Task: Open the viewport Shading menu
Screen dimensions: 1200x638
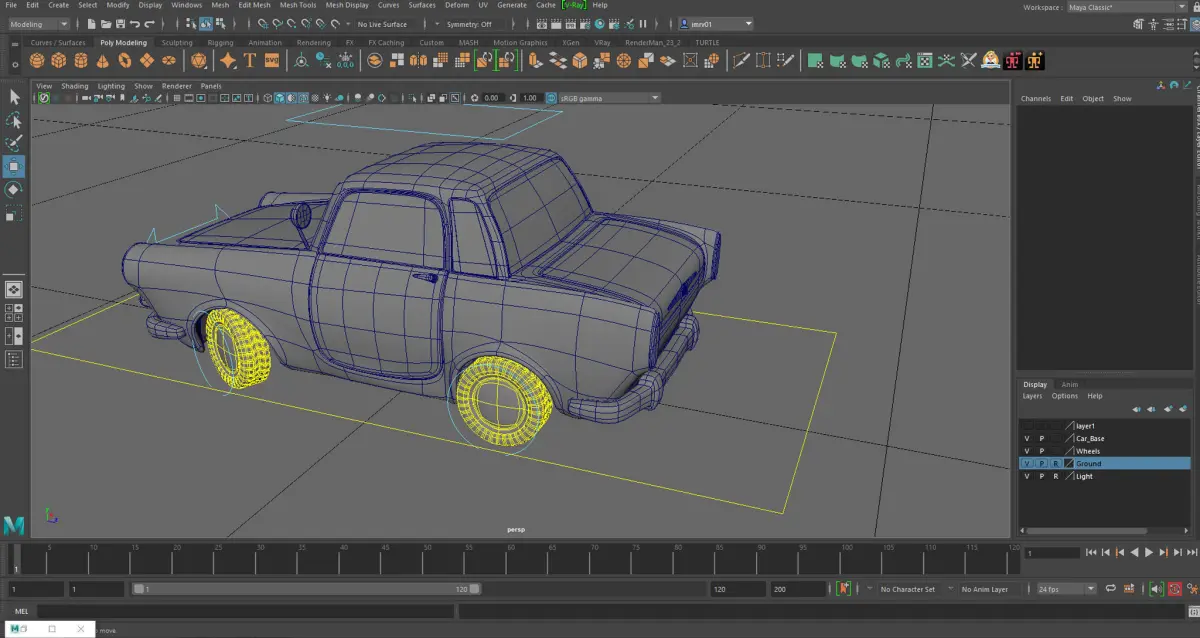Action: [x=74, y=86]
